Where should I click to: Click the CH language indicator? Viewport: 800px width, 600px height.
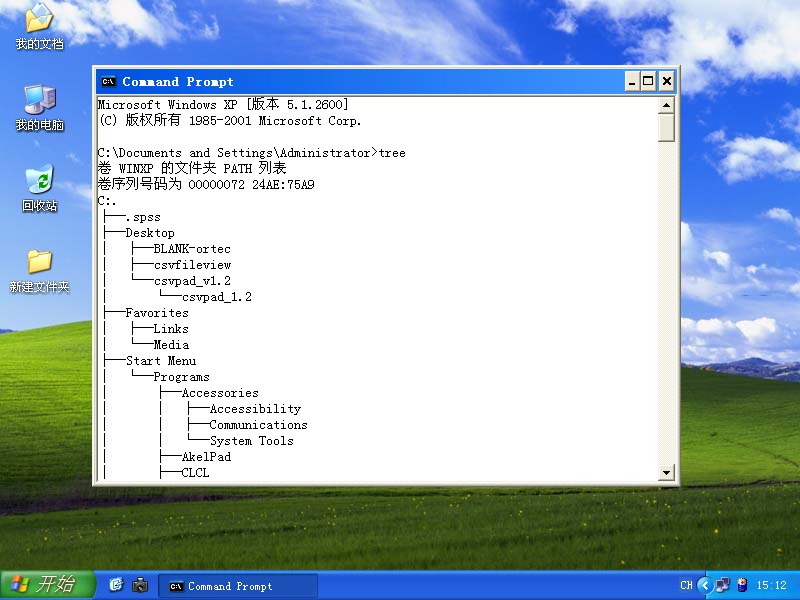tap(686, 585)
